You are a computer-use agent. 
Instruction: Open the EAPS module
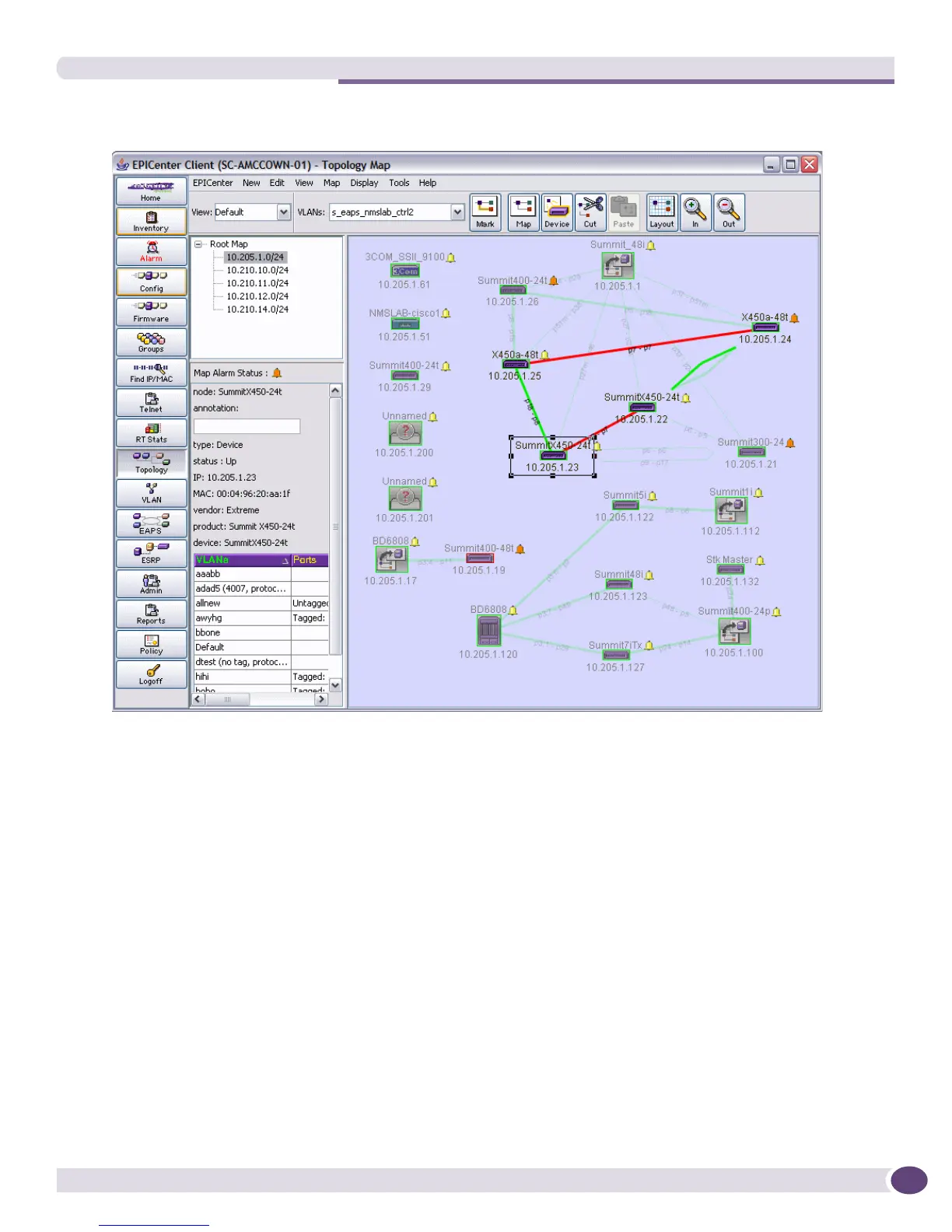pos(151,523)
